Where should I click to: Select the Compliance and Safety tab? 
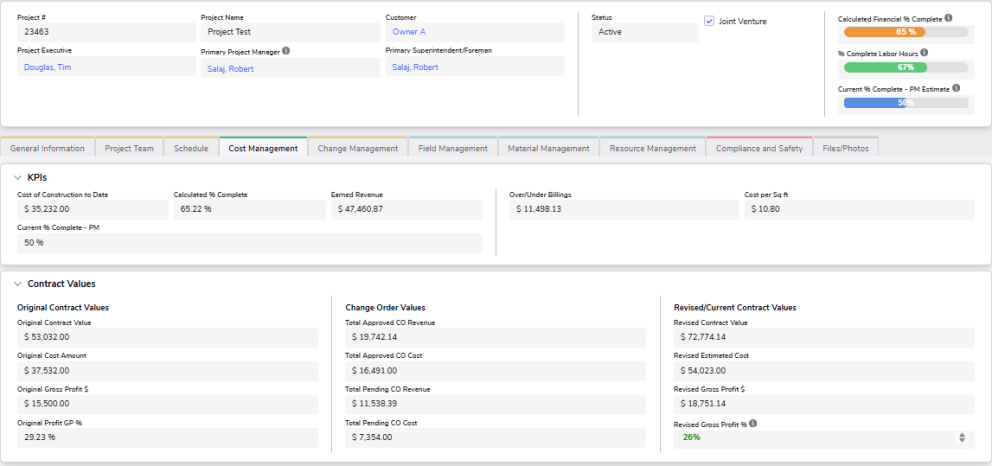(x=759, y=149)
